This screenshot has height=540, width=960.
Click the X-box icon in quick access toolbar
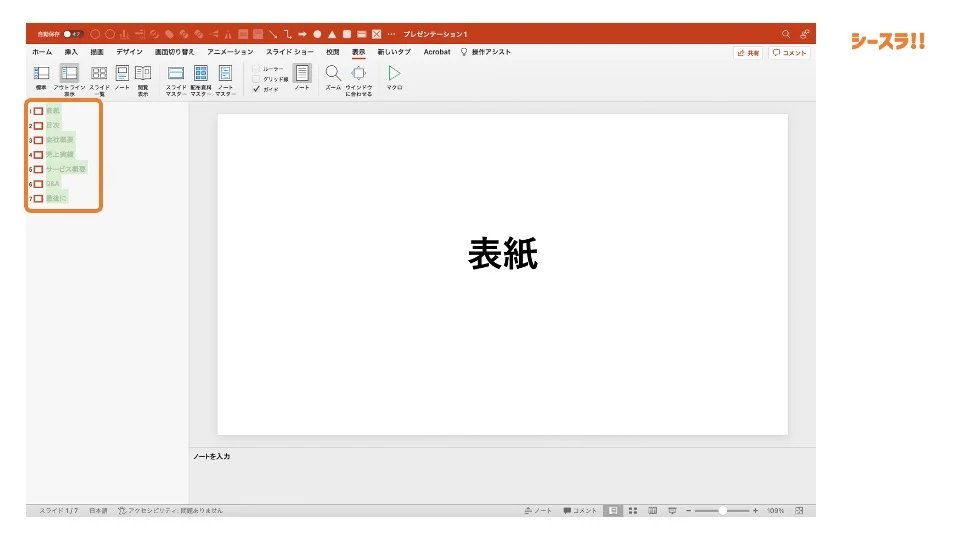pos(377,34)
